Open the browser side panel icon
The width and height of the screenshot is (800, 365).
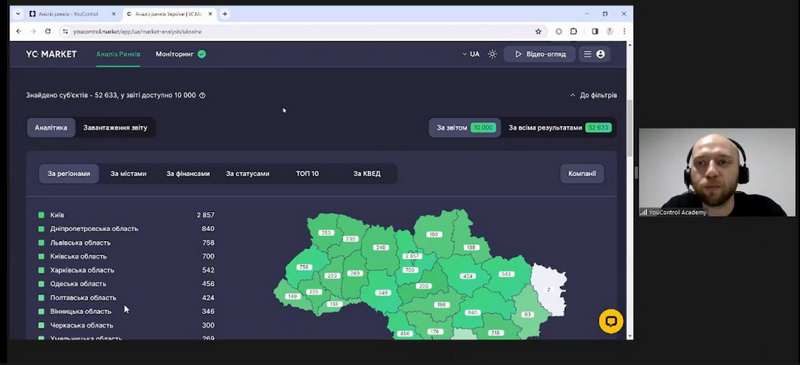click(595, 31)
